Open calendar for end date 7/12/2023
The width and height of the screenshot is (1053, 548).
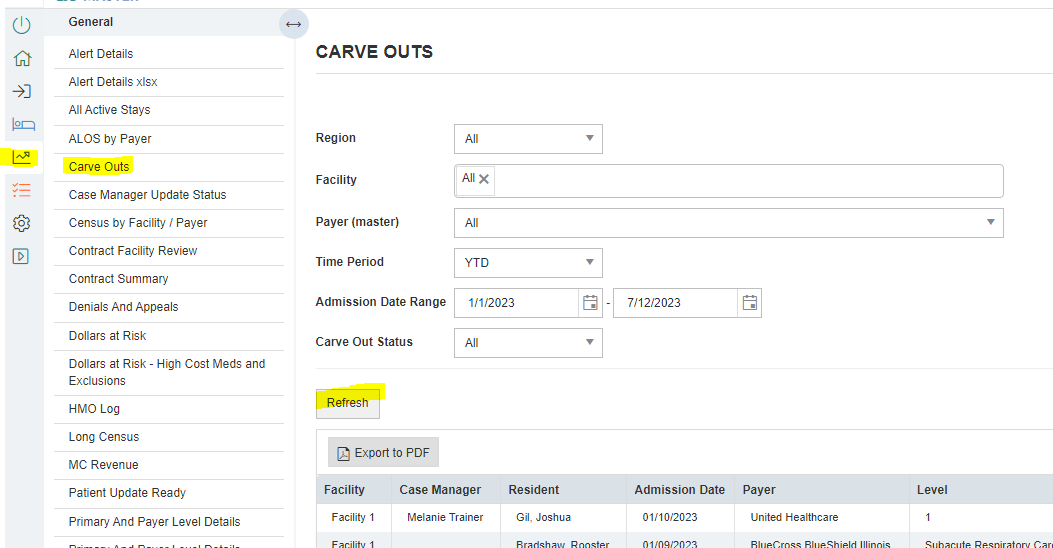[749, 303]
